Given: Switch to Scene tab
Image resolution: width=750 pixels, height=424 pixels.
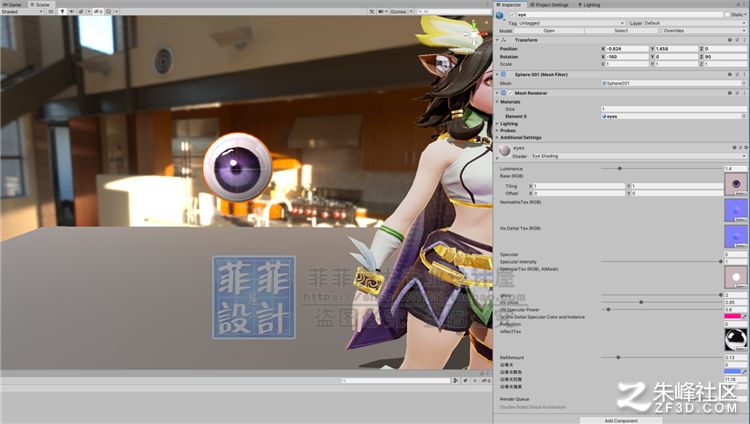Looking at the screenshot, I should tap(40, 4).
